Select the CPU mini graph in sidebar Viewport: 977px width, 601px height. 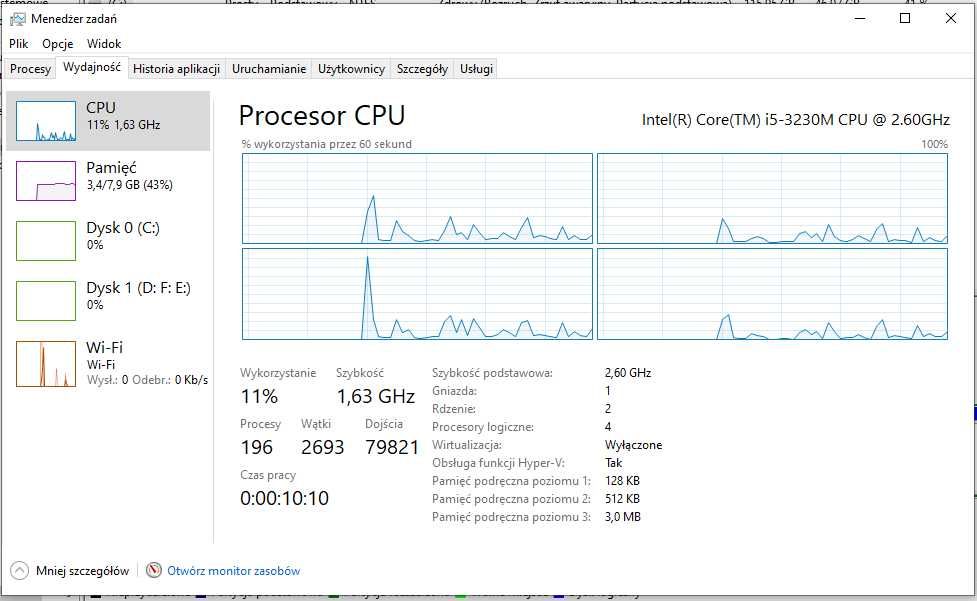[x=46, y=121]
